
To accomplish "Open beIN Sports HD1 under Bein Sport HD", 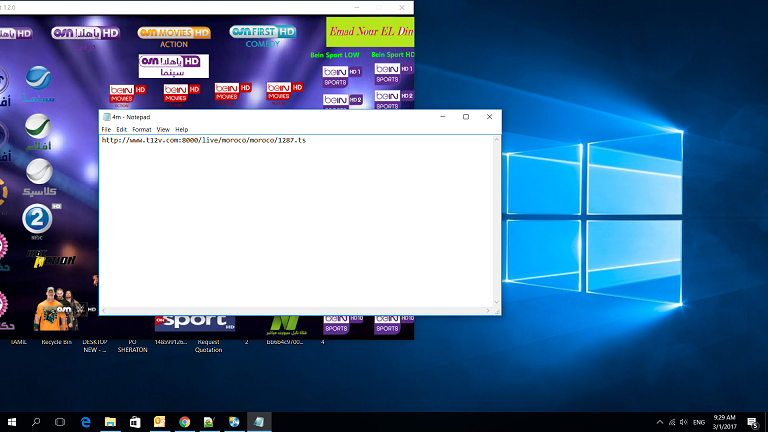I will pos(394,73).
